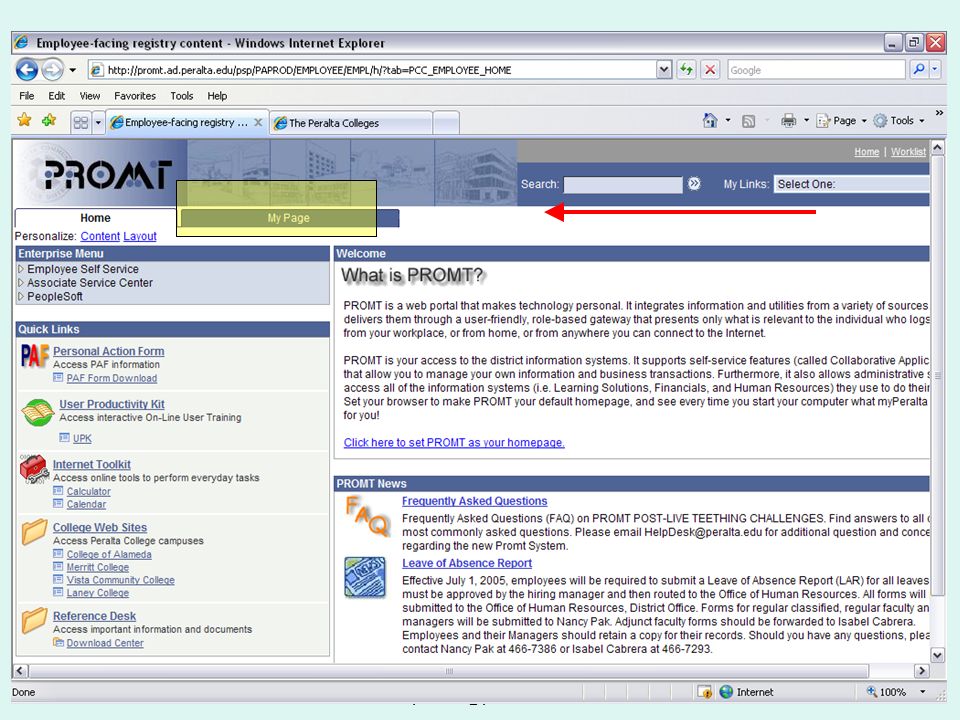Viewport: 960px width, 720px height.
Task: Click the Internet Toolkit toolbox icon
Action: [x=34, y=469]
